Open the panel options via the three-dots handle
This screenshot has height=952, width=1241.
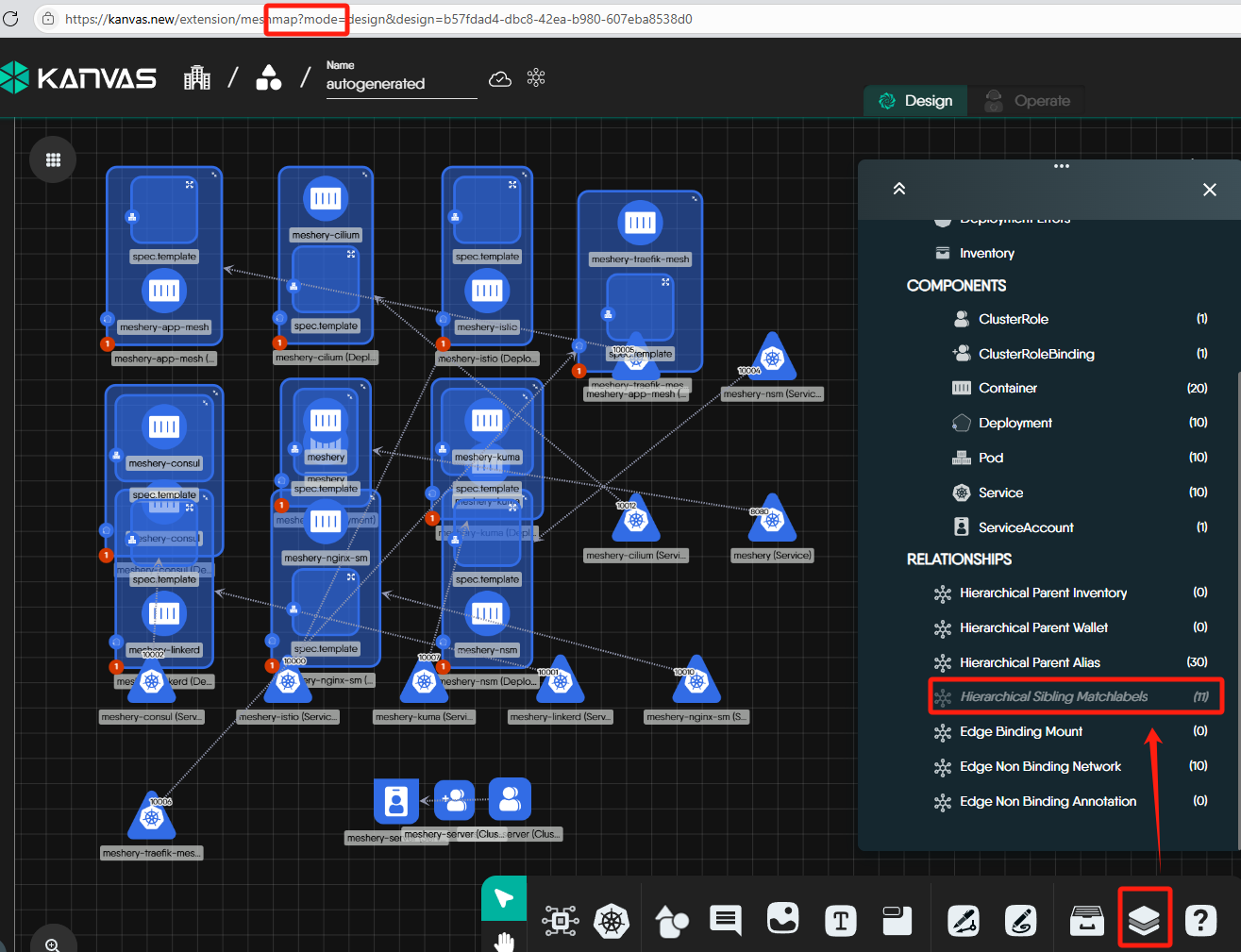click(1061, 165)
